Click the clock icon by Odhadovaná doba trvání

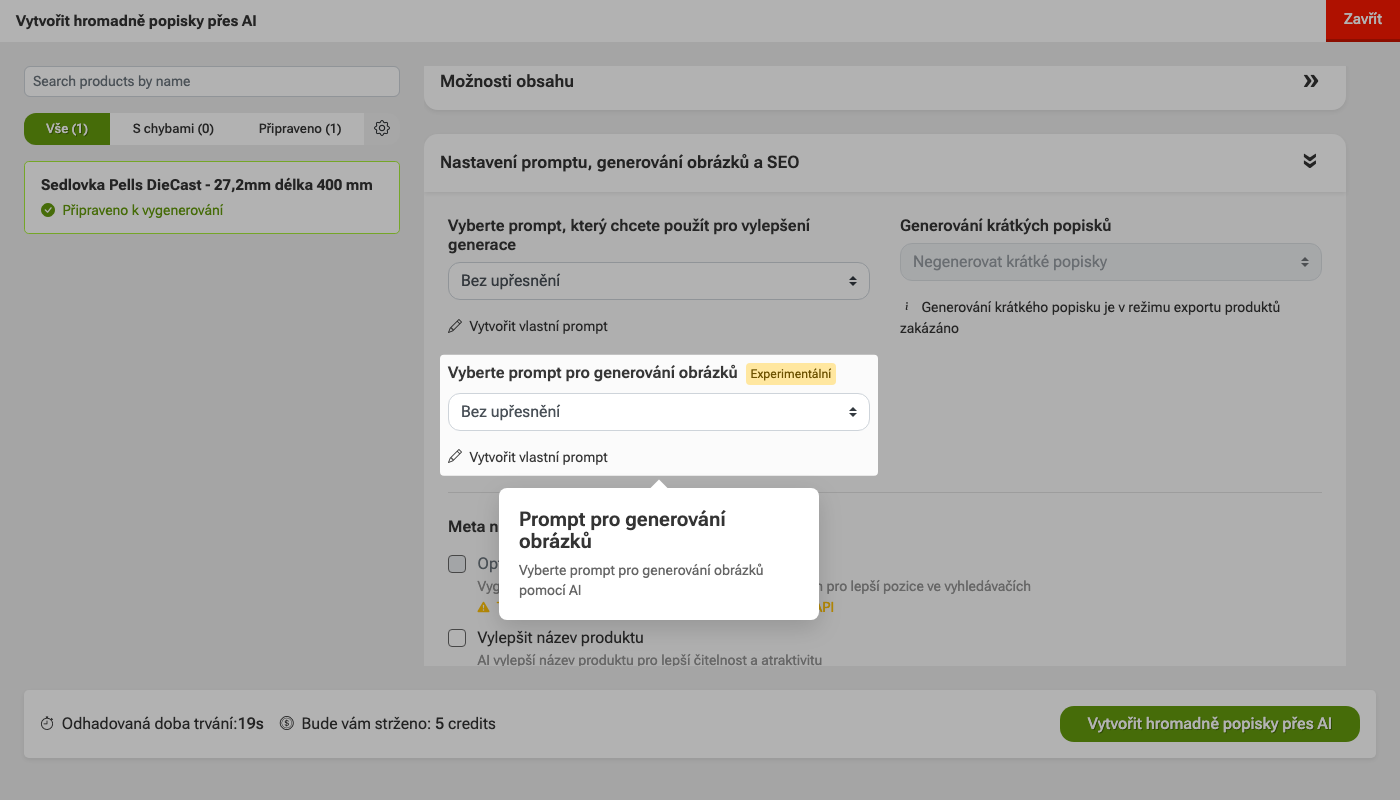coord(47,723)
